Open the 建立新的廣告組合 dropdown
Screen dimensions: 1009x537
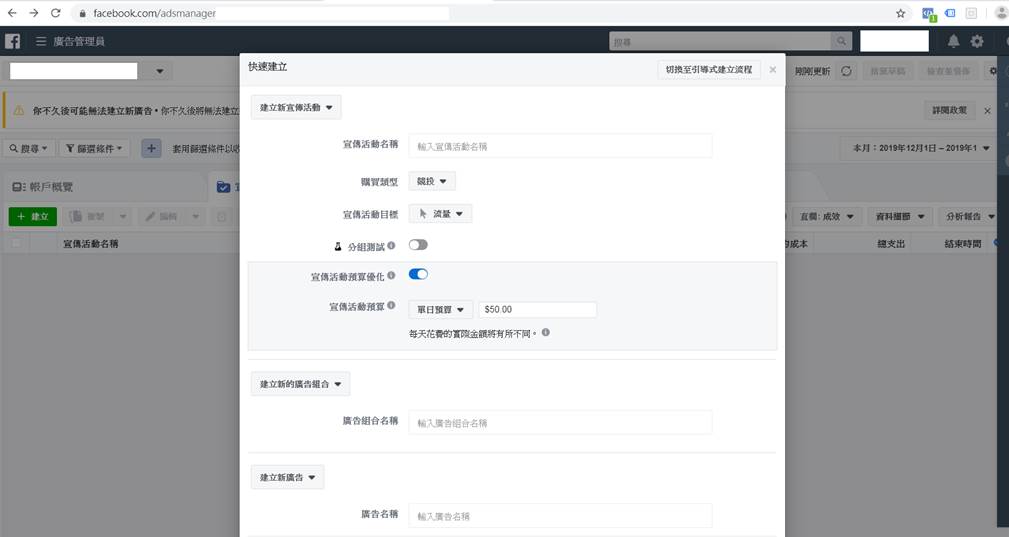[301, 384]
